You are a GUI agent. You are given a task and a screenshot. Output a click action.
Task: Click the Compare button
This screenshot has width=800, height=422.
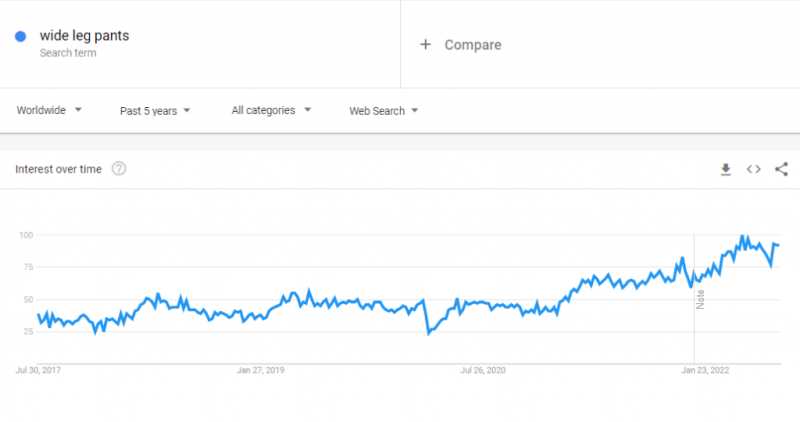pyautogui.click(x=472, y=45)
